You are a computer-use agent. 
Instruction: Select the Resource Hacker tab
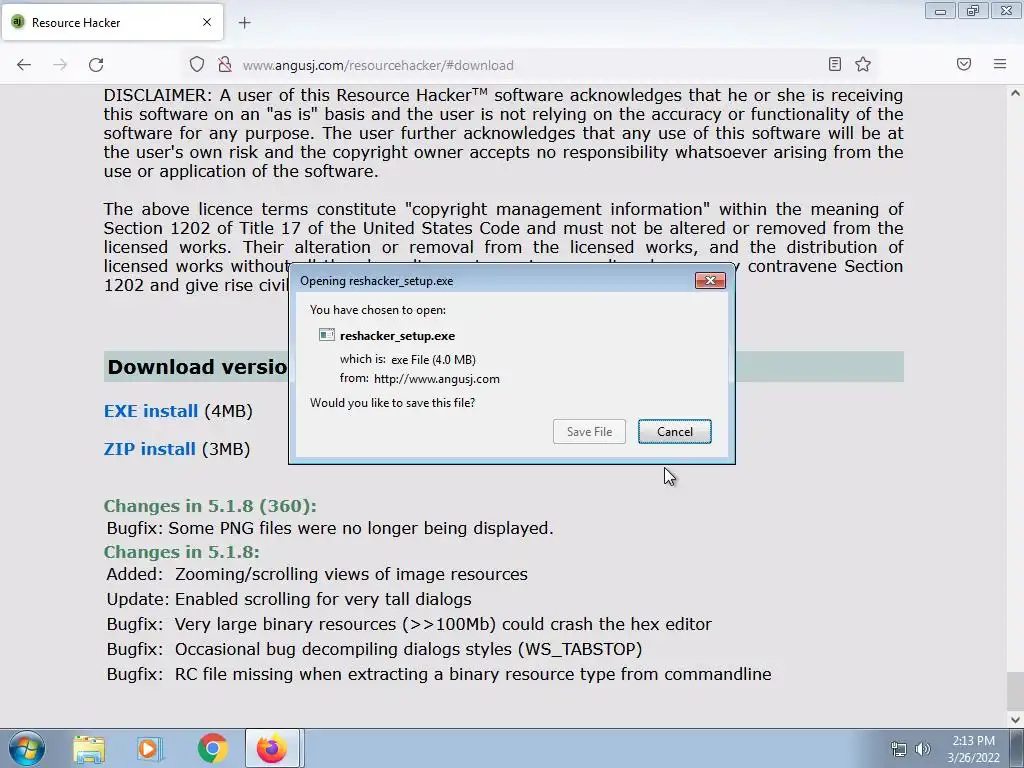tap(112, 22)
